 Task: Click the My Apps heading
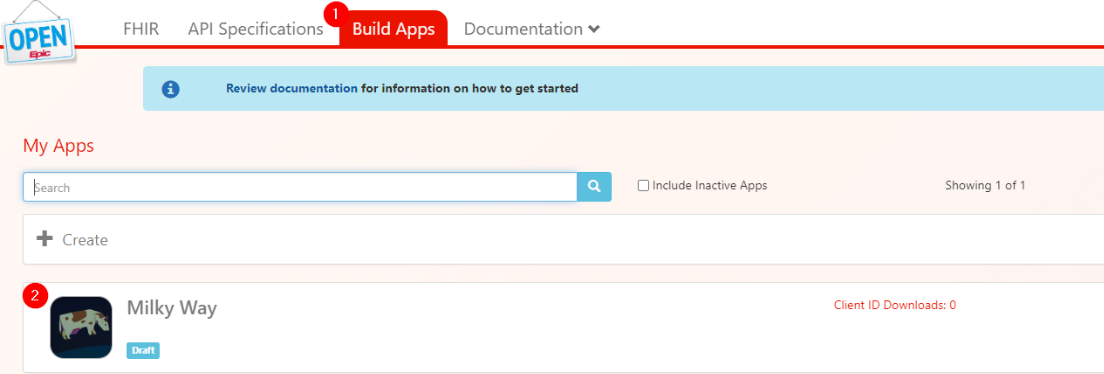(x=58, y=147)
